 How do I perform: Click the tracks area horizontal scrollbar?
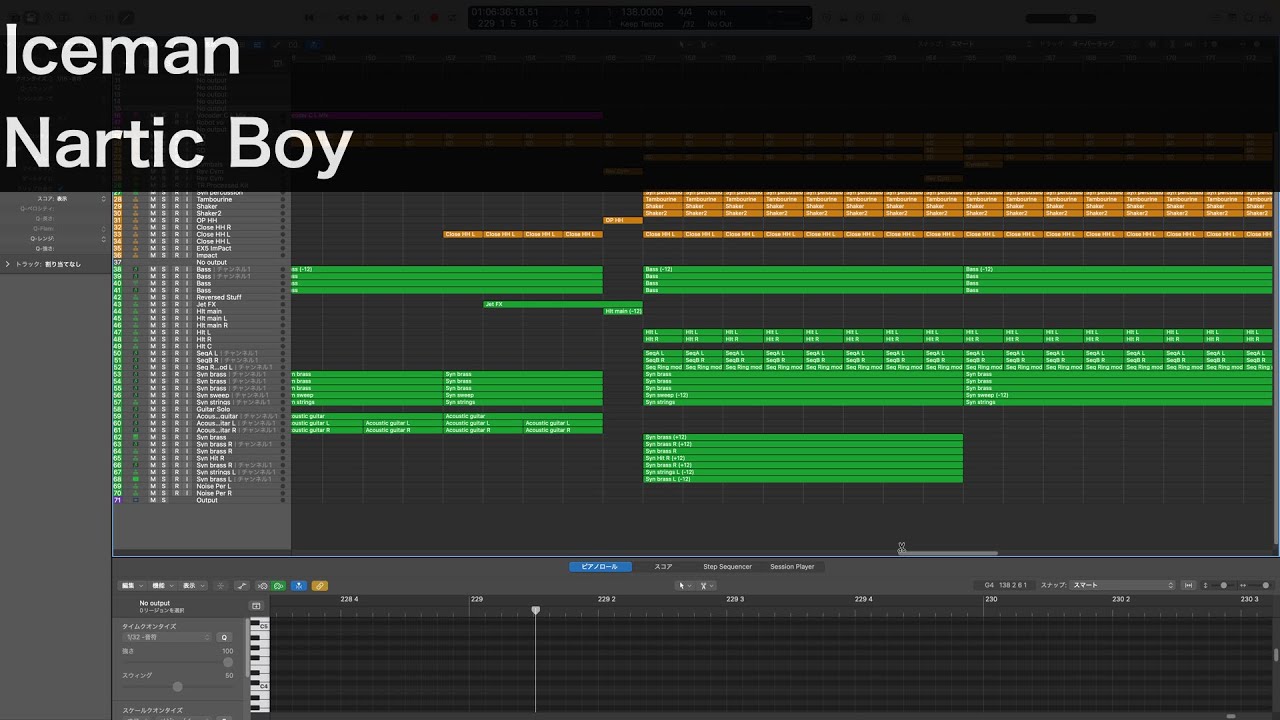(948, 553)
